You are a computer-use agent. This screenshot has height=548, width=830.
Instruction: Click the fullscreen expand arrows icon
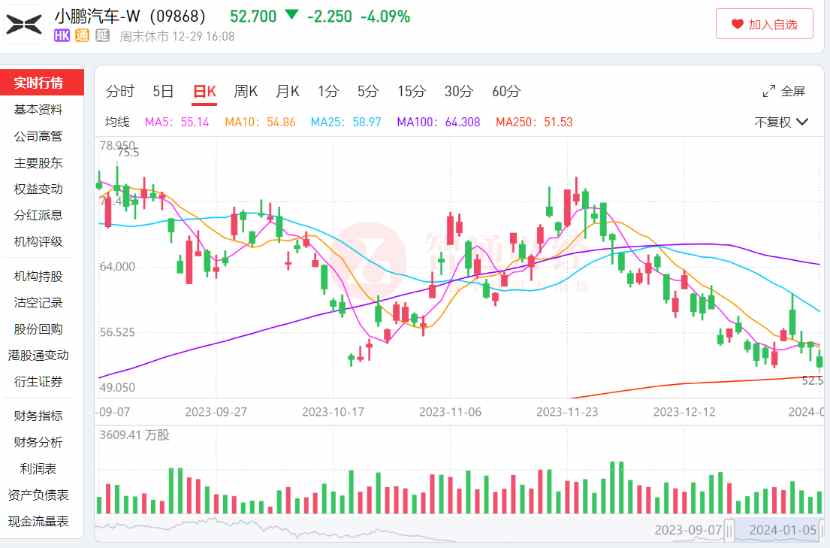tap(769, 91)
